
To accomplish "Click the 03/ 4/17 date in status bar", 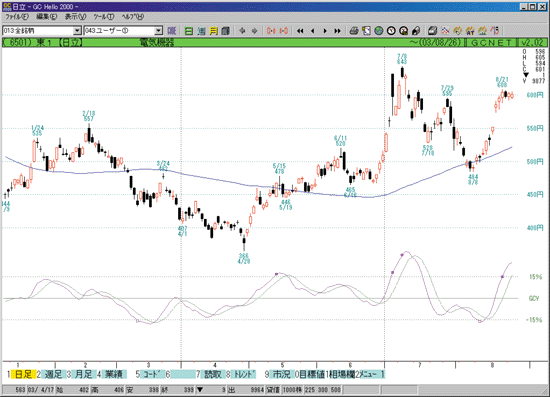I will click(40, 390).
